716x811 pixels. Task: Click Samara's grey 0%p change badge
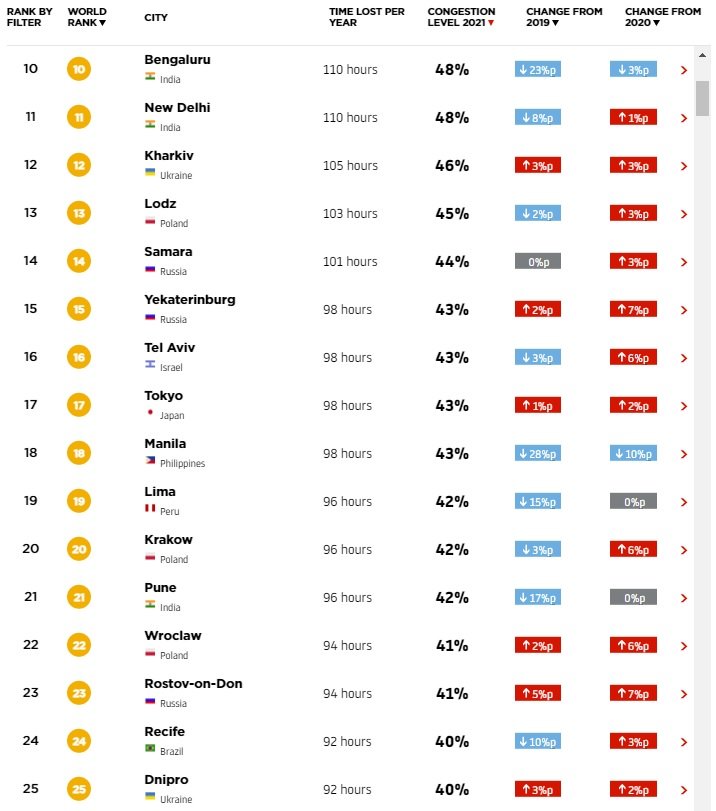[538, 261]
